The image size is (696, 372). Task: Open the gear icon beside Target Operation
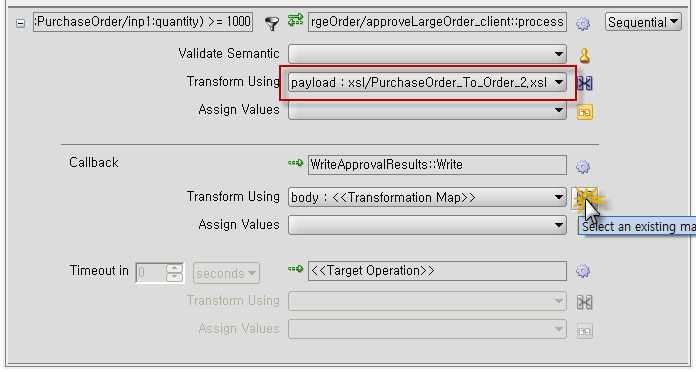(x=583, y=271)
